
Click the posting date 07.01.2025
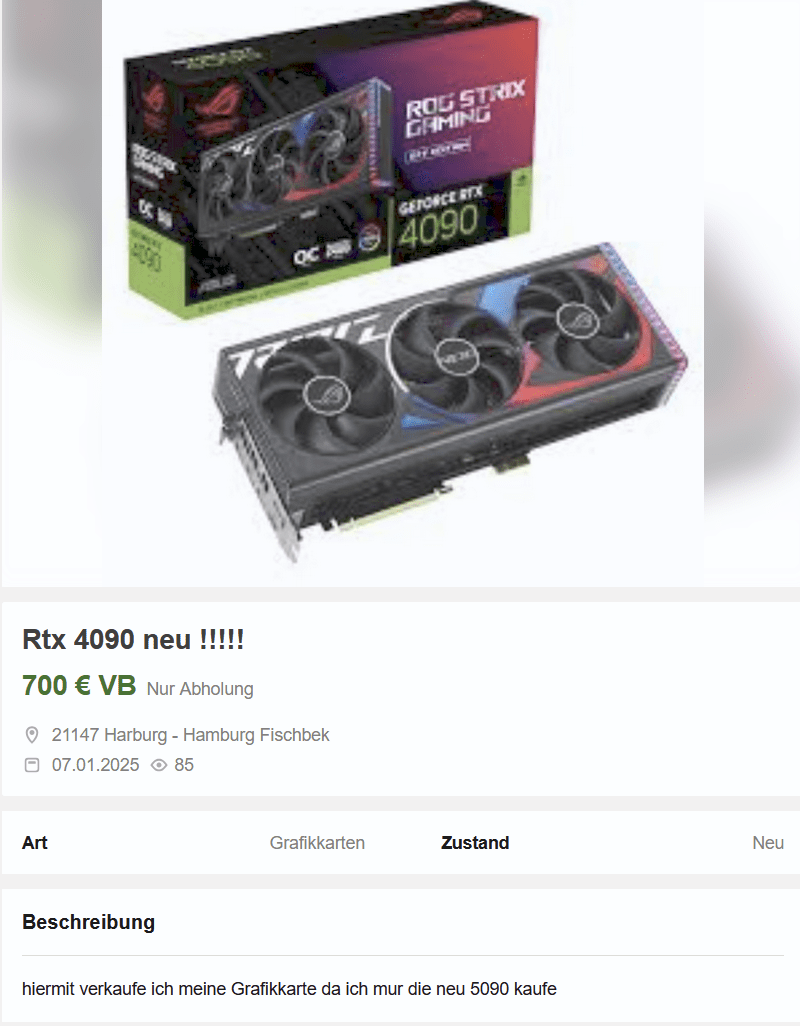pos(96,765)
